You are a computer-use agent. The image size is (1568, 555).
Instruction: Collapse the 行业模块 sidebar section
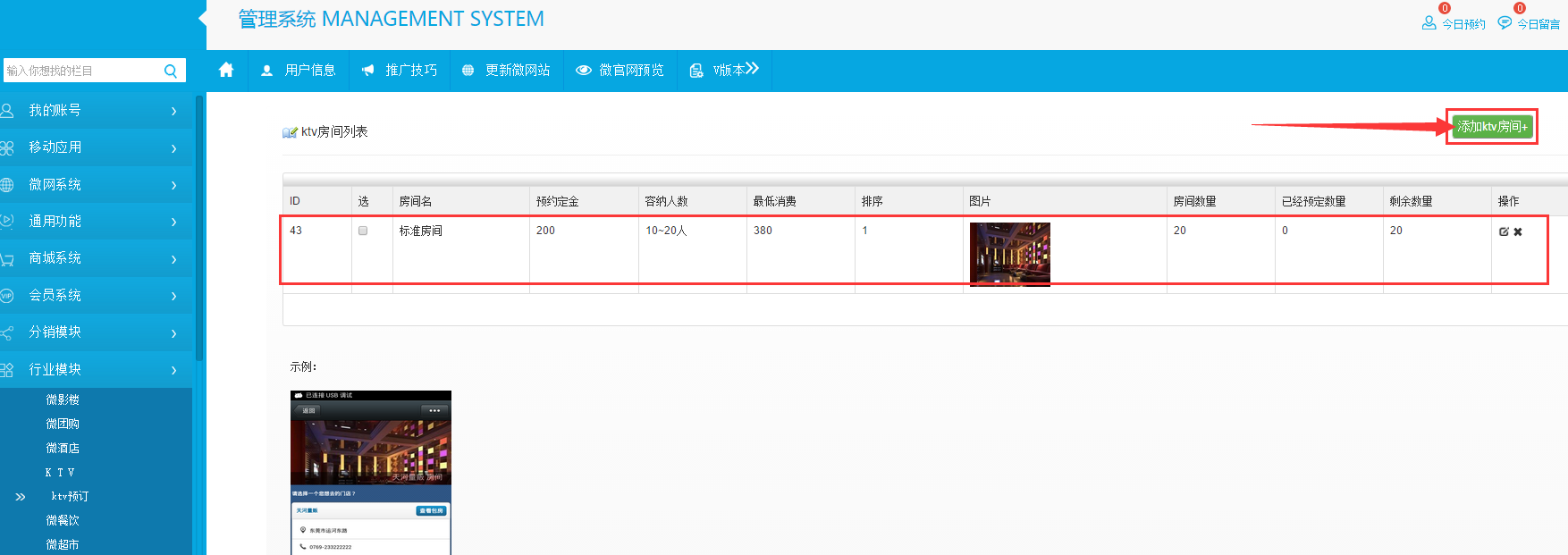click(89, 369)
